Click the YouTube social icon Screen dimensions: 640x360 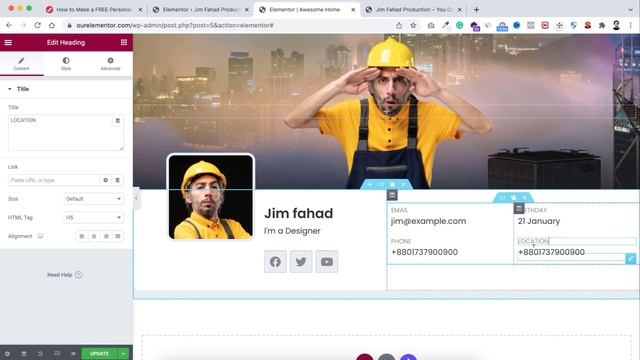[x=327, y=262]
